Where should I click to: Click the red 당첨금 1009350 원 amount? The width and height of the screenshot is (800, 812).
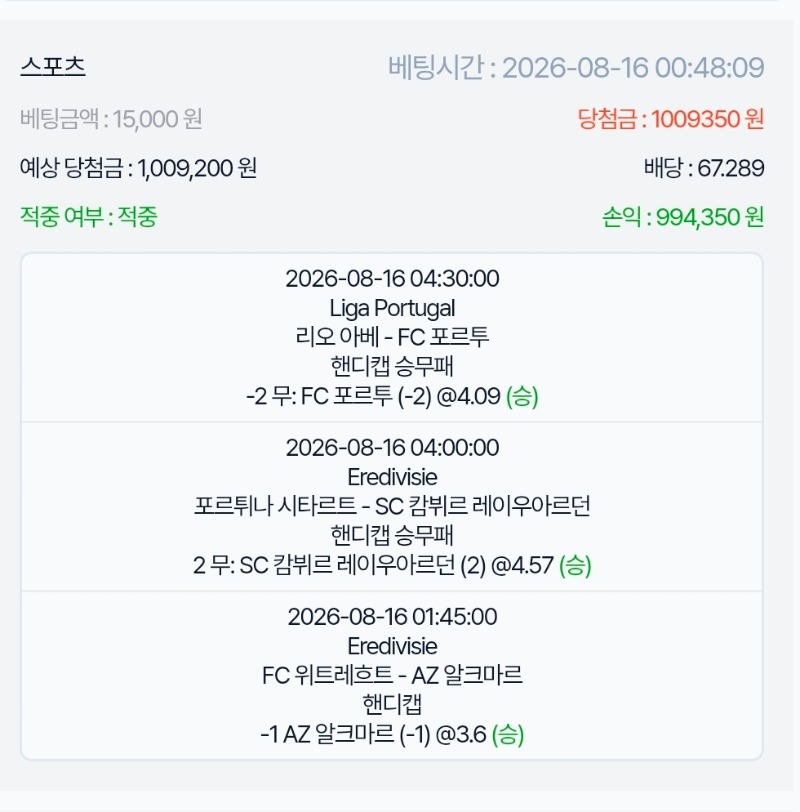coord(671,119)
